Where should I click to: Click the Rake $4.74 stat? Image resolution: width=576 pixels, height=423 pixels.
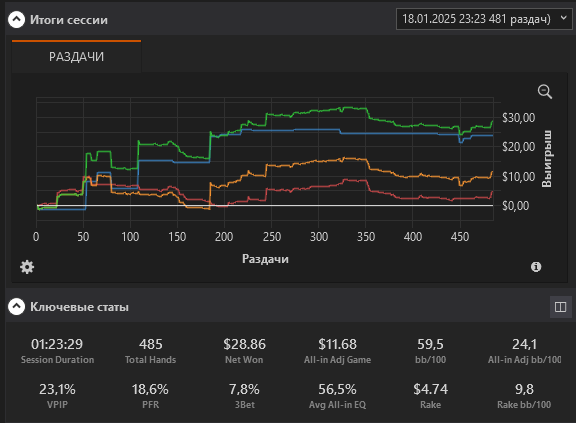point(431,396)
